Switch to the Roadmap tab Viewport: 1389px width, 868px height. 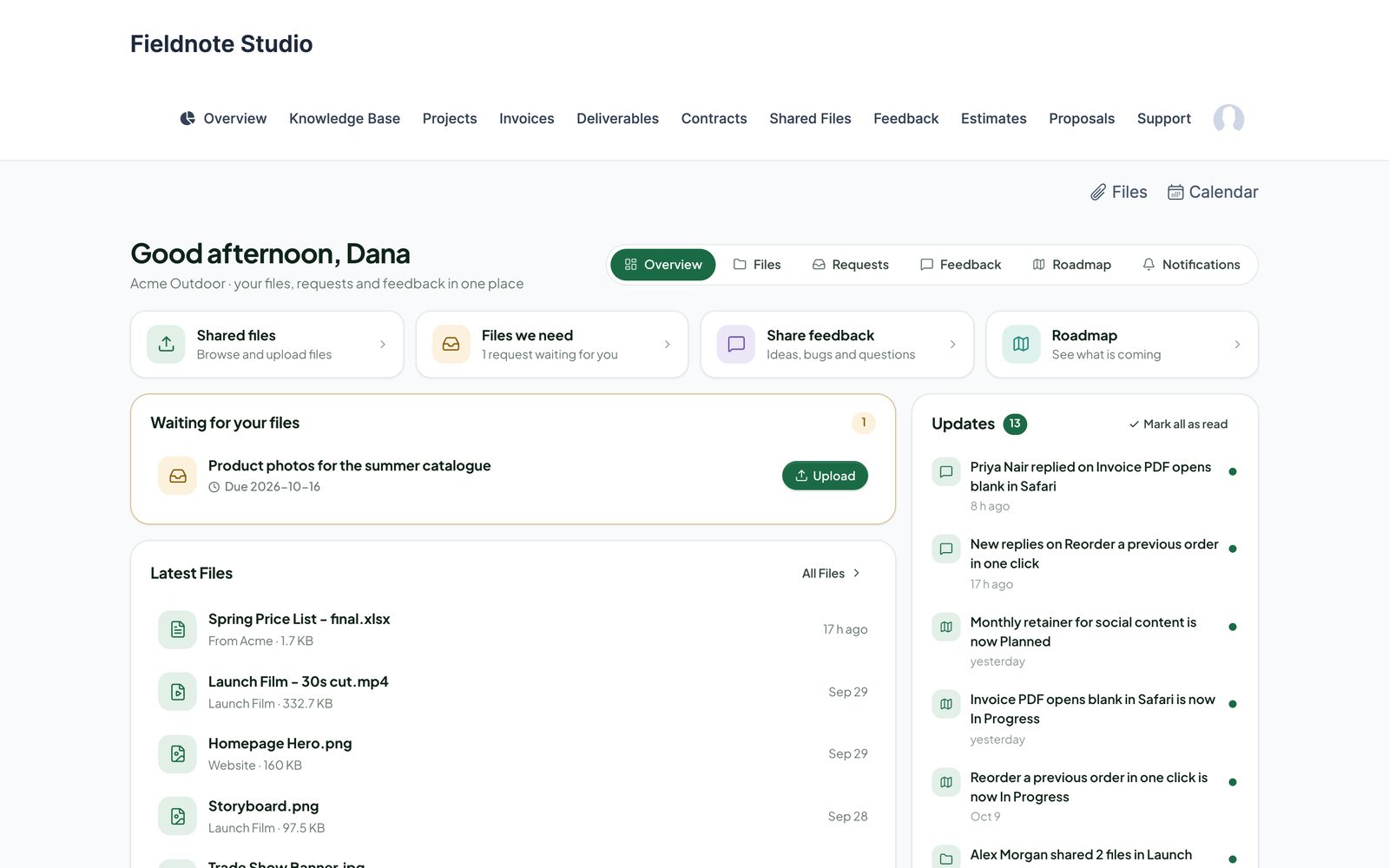(x=1071, y=265)
